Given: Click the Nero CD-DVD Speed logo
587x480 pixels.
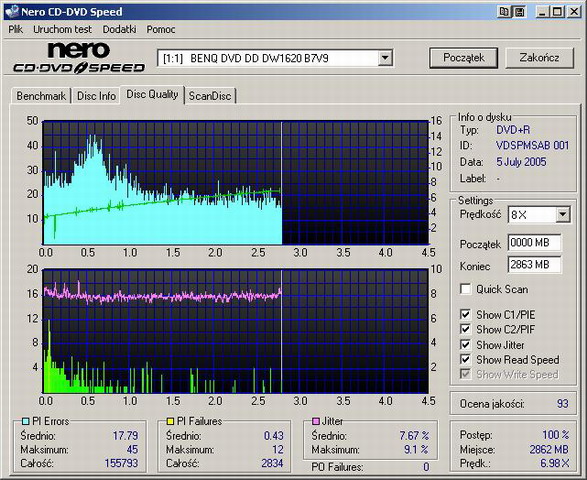Looking at the screenshot, I should point(79,57).
